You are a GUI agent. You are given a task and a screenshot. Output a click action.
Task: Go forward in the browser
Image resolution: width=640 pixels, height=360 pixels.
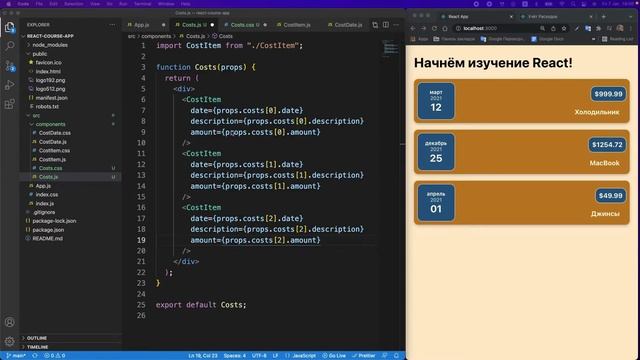point(423,28)
